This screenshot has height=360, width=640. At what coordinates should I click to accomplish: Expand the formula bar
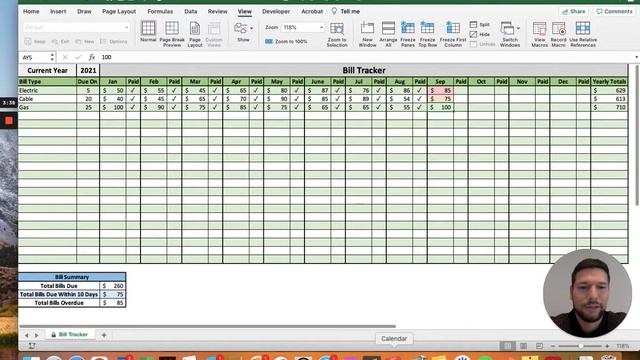click(636, 57)
